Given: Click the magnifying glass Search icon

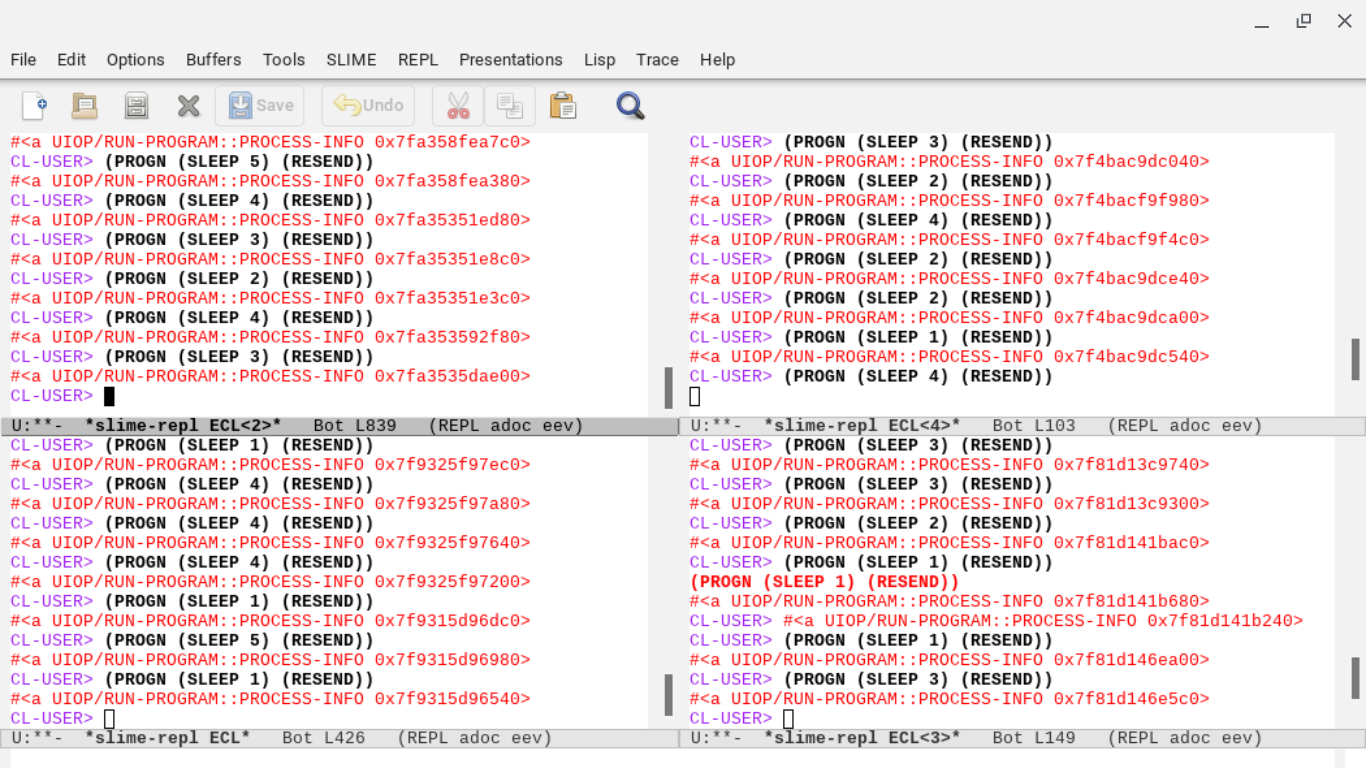Looking at the screenshot, I should point(630,106).
